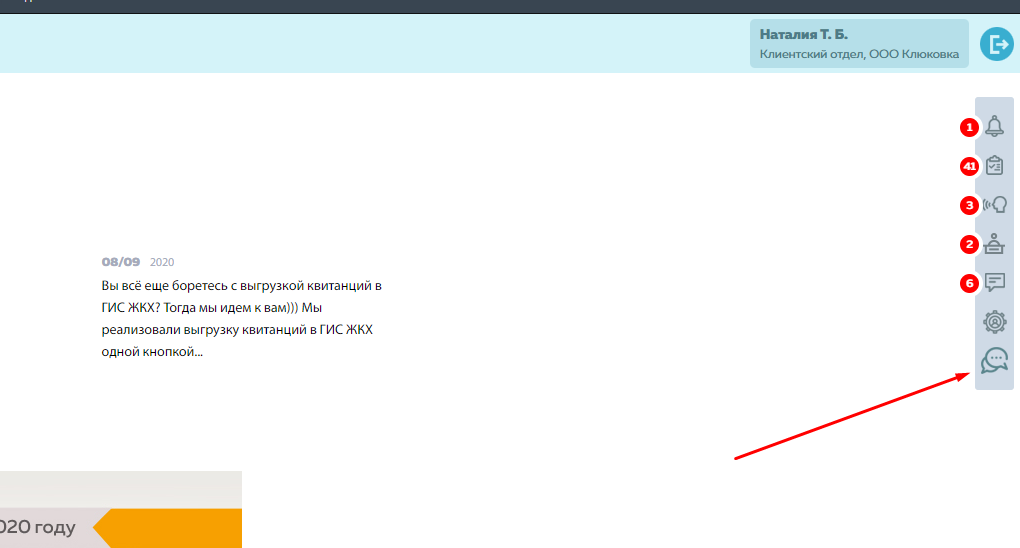
Task: Open the Наталия Т. Б. user profile block
Action: click(859, 44)
